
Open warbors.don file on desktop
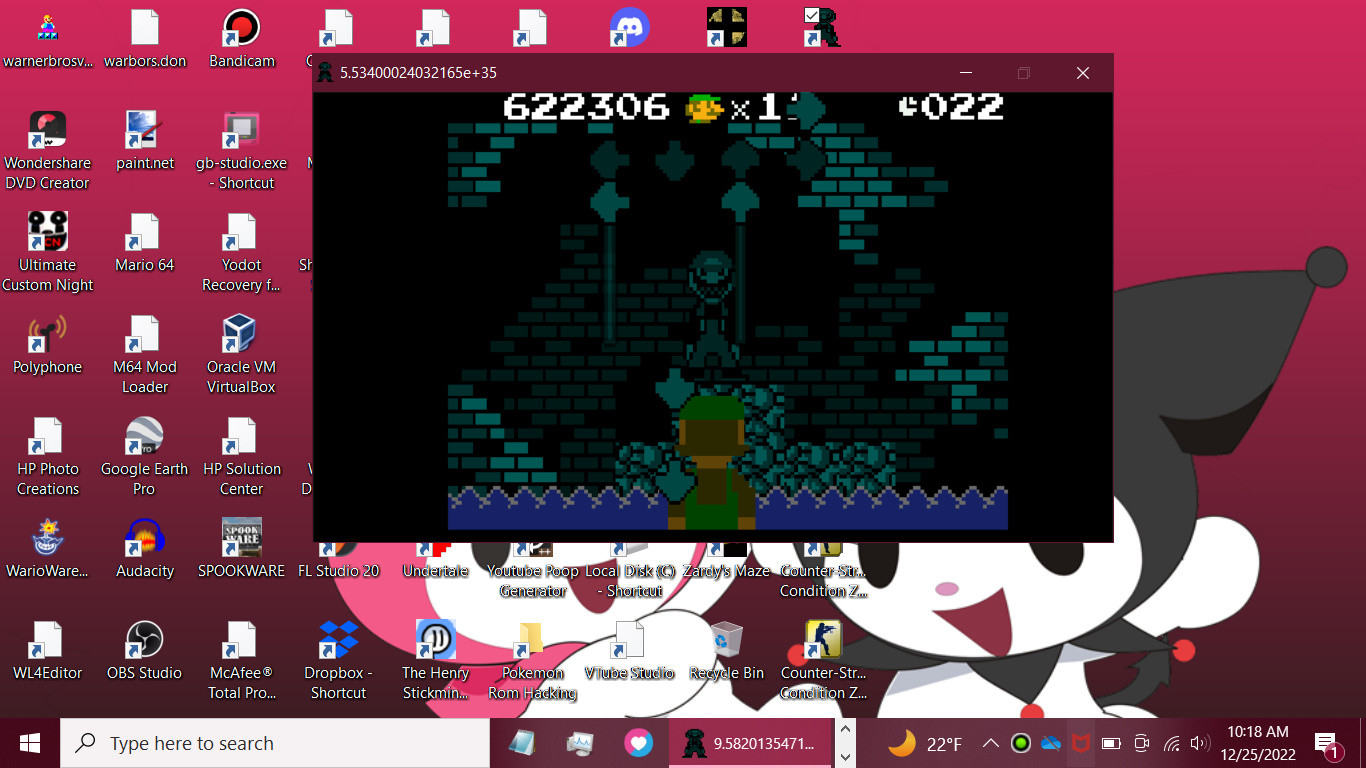(145, 40)
